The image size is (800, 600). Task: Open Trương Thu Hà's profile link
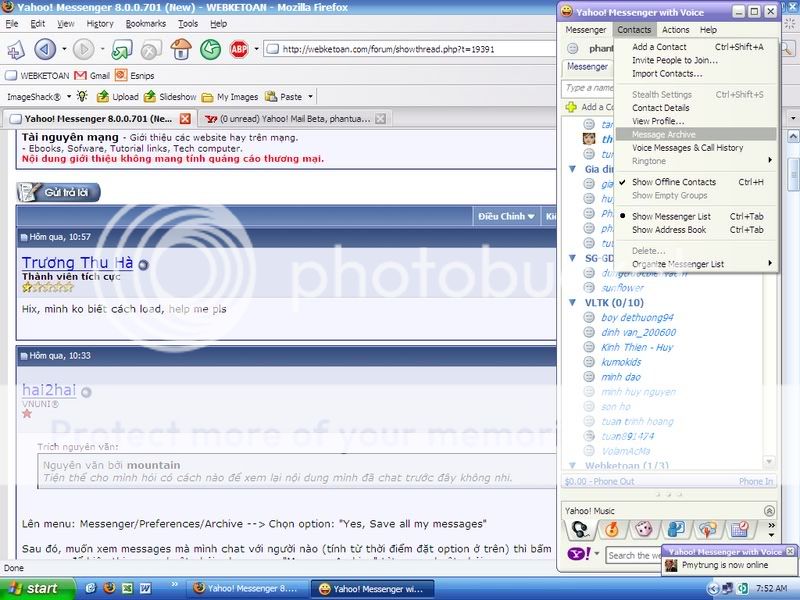point(77,263)
